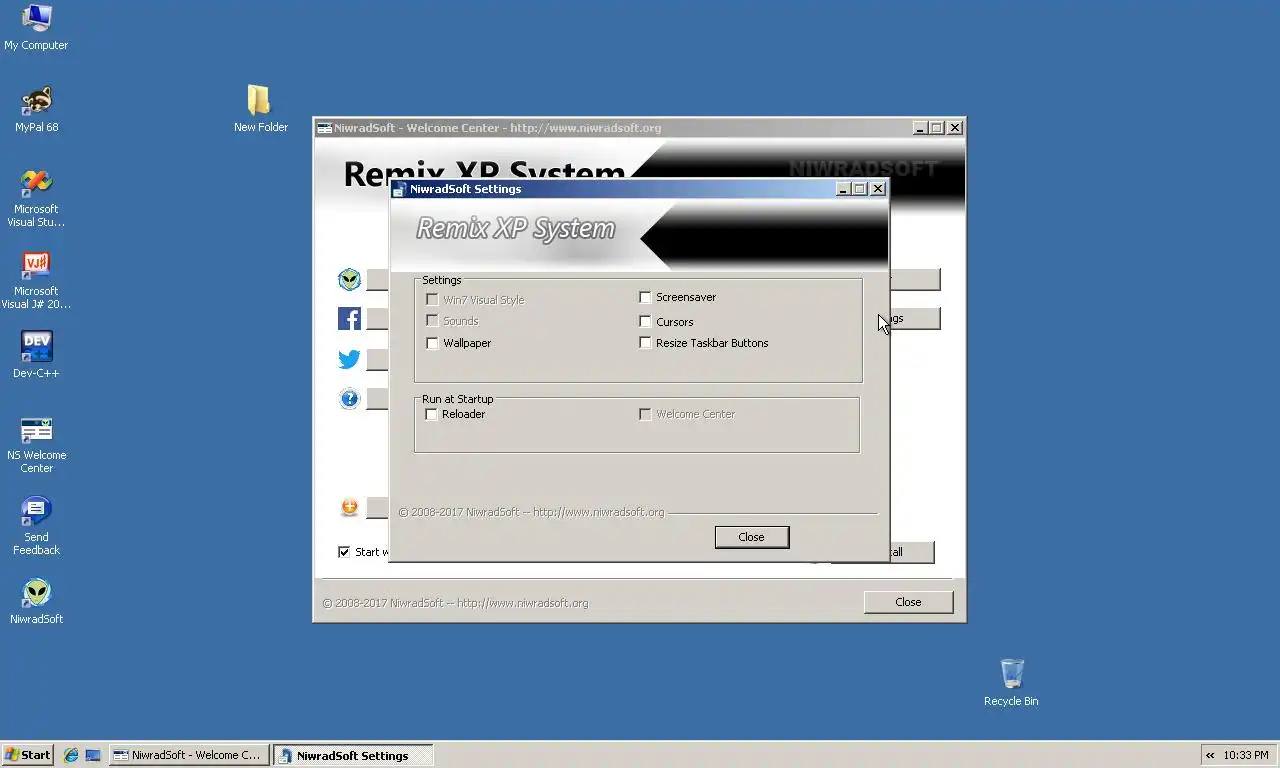Minimize the Welcome Center window
Viewport: 1280px width, 768px height.
(920, 128)
